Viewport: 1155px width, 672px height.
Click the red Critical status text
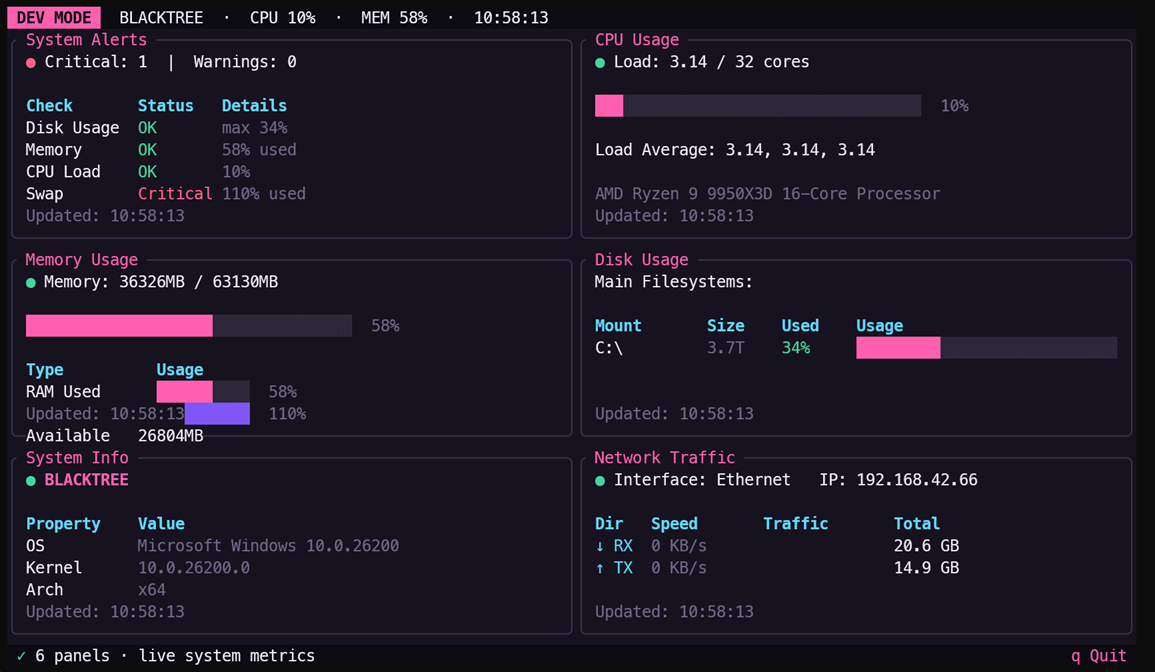175,195
